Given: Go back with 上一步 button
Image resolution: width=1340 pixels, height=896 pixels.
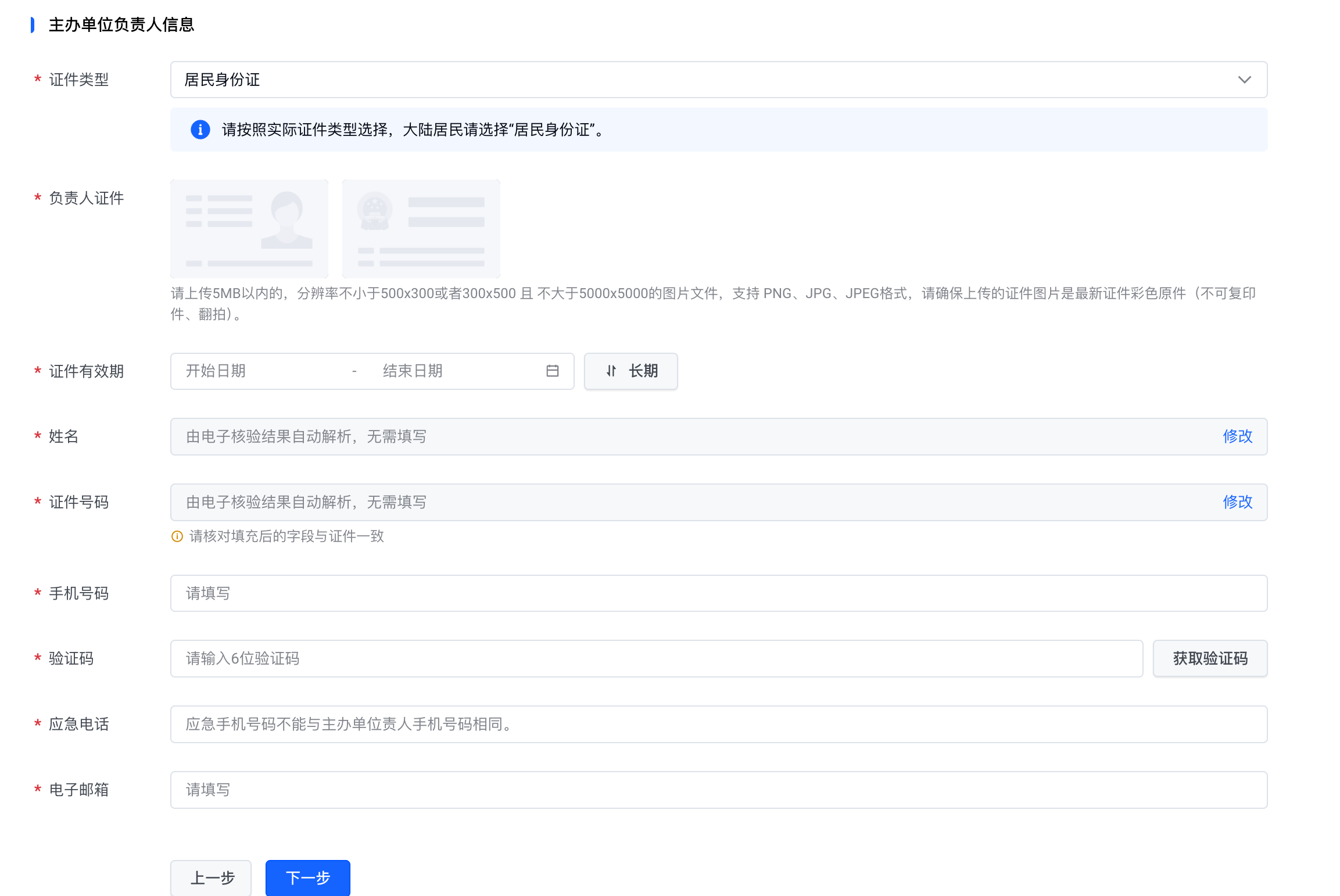Looking at the screenshot, I should [211, 877].
